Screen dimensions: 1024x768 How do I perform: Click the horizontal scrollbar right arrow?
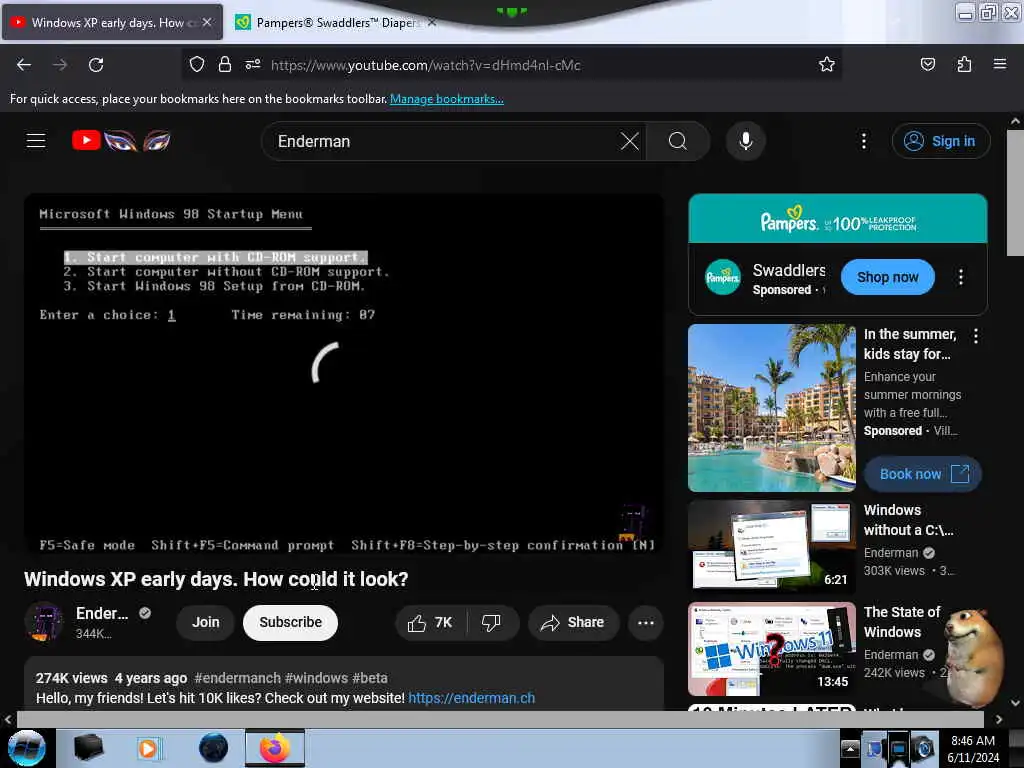point(999,719)
